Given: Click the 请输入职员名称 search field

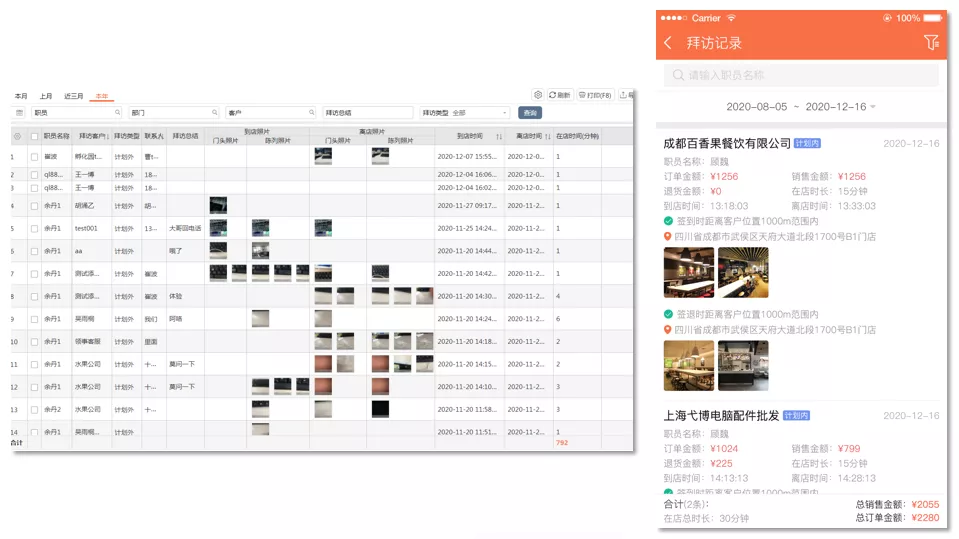Looking at the screenshot, I should click(800, 75).
